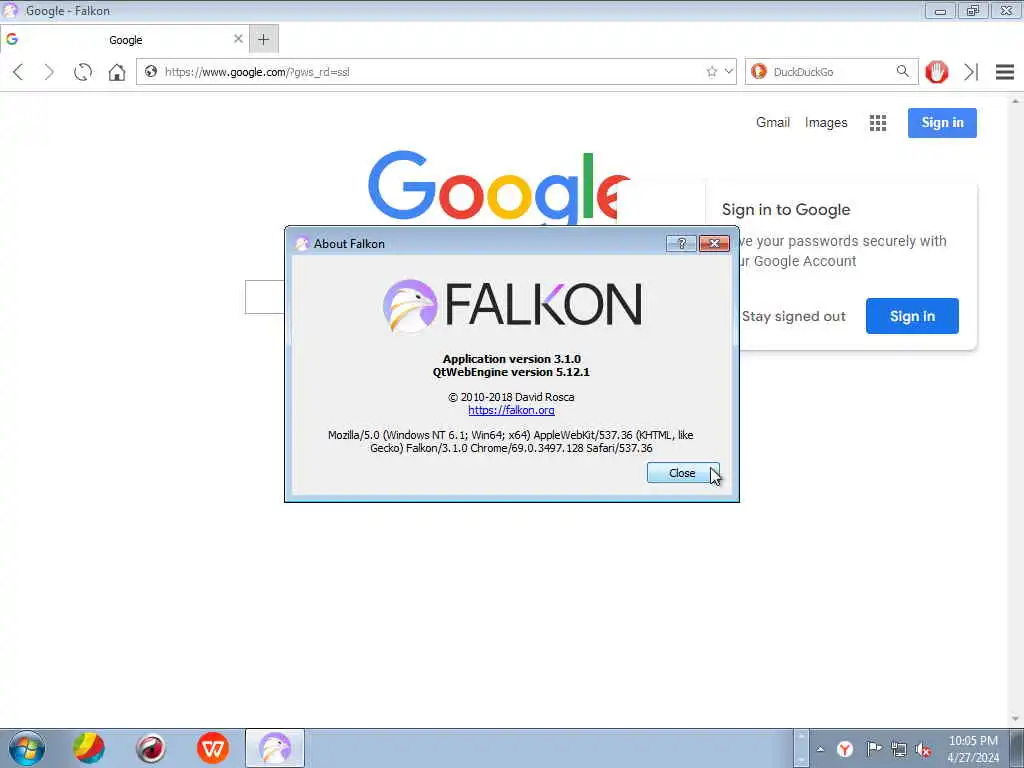This screenshot has width=1024, height=768.
Task: Click the top-right Sign in button
Action: click(x=942, y=123)
